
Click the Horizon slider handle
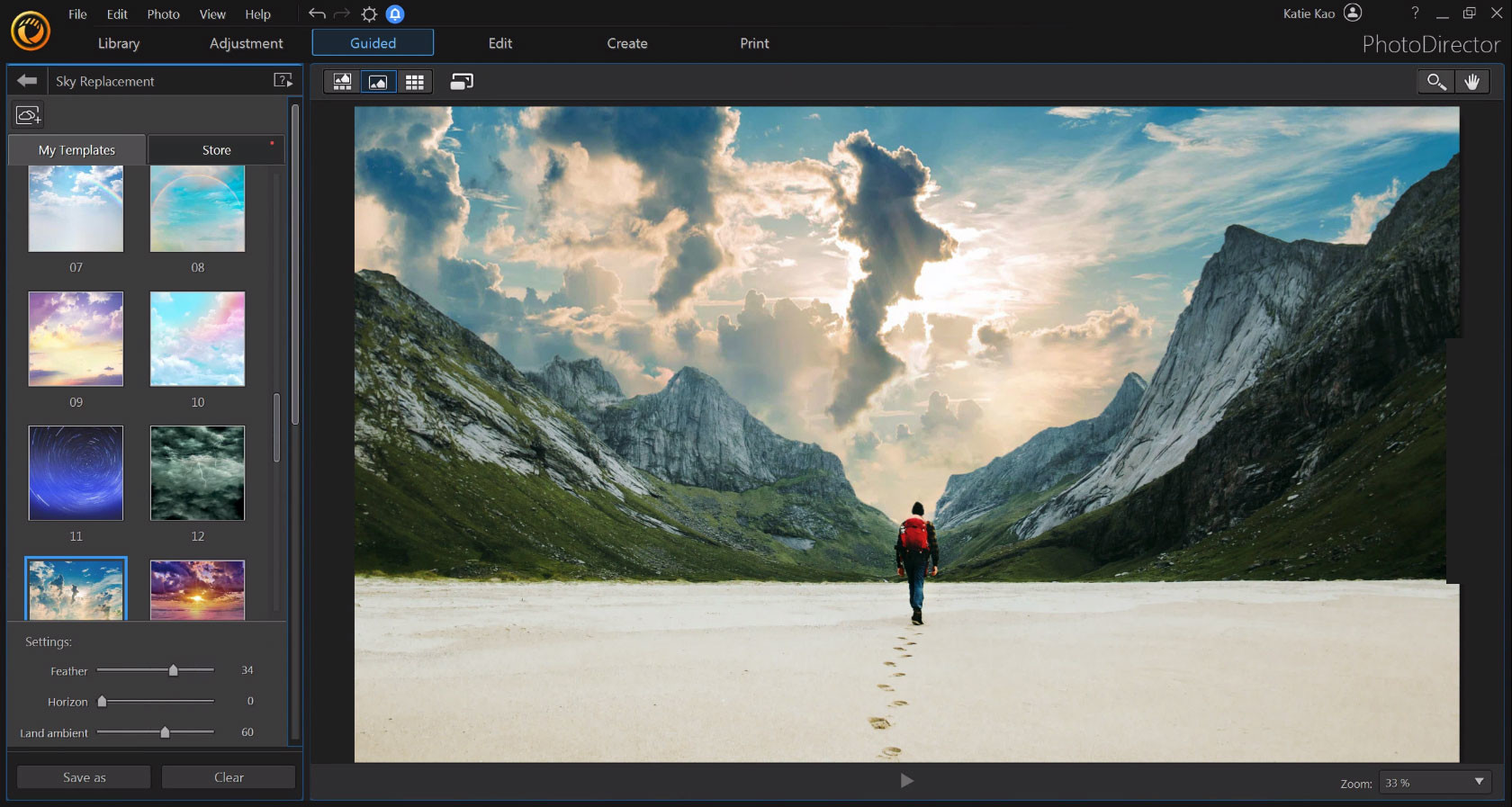point(102,701)
